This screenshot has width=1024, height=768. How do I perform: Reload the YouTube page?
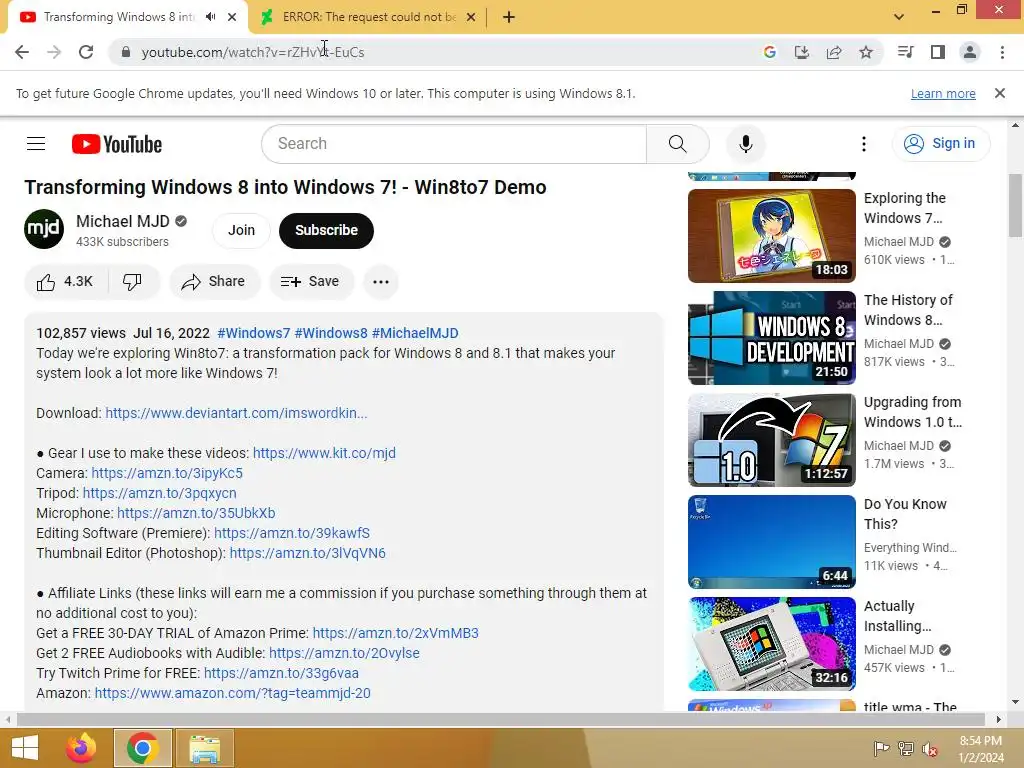86,52
